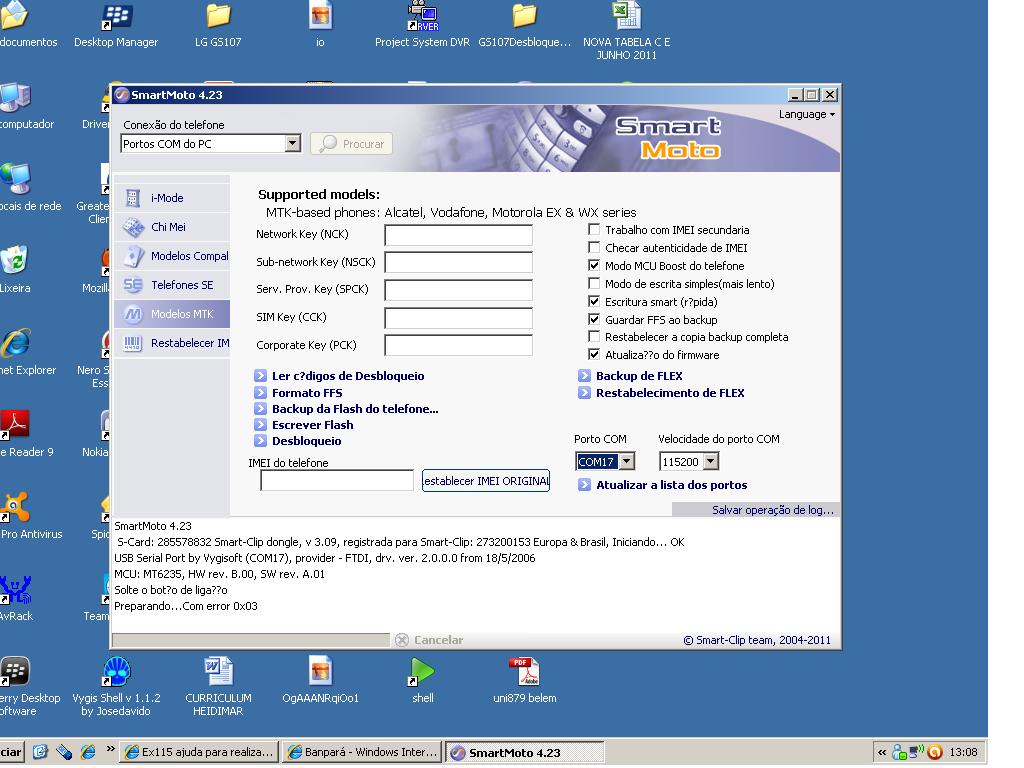Enable Trabalho com IMEI secundaria checkbox
The height and width of the screenshot is (768, 1024).
594,230
